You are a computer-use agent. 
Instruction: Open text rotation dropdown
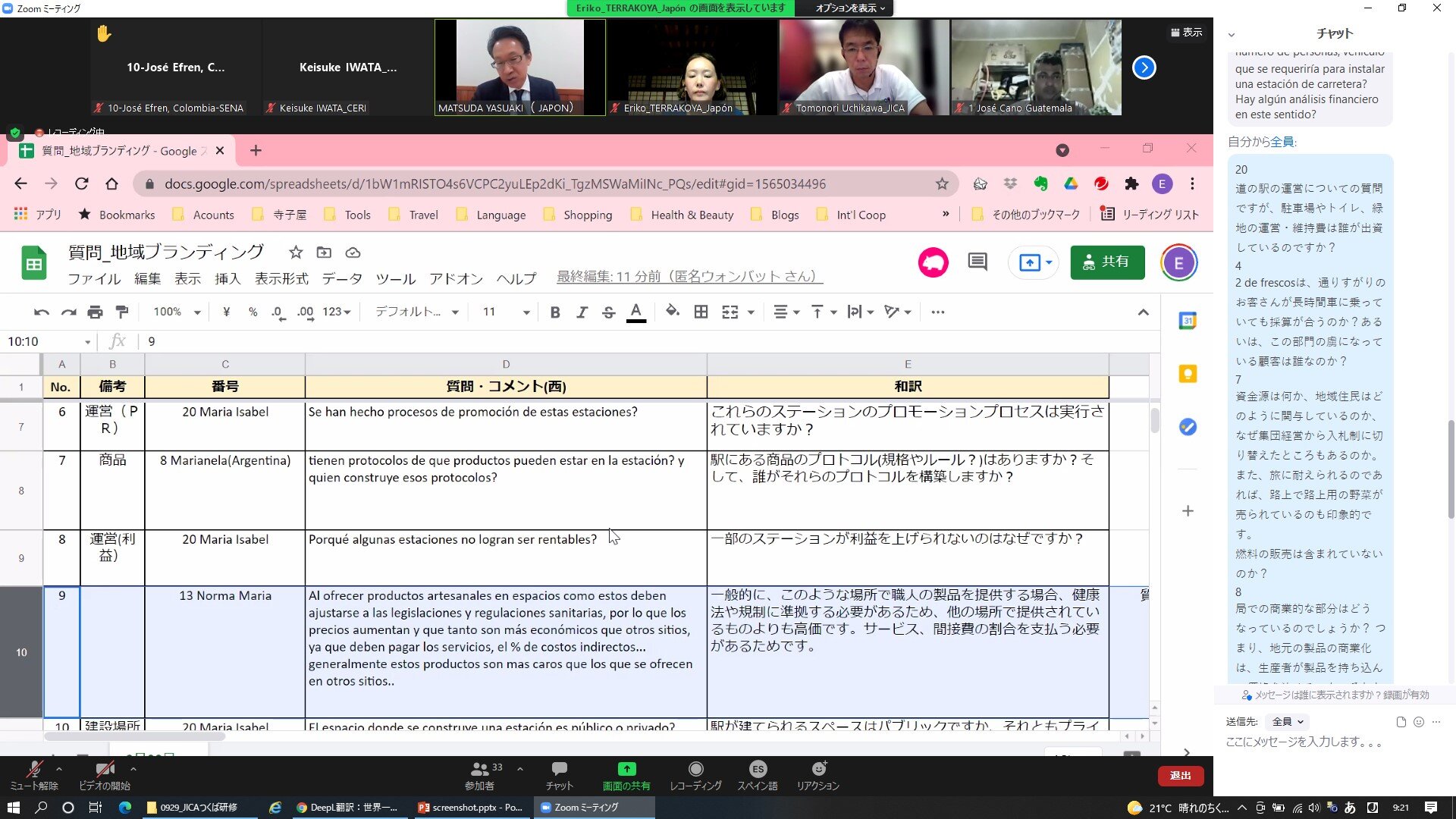[x=898, y=312]
